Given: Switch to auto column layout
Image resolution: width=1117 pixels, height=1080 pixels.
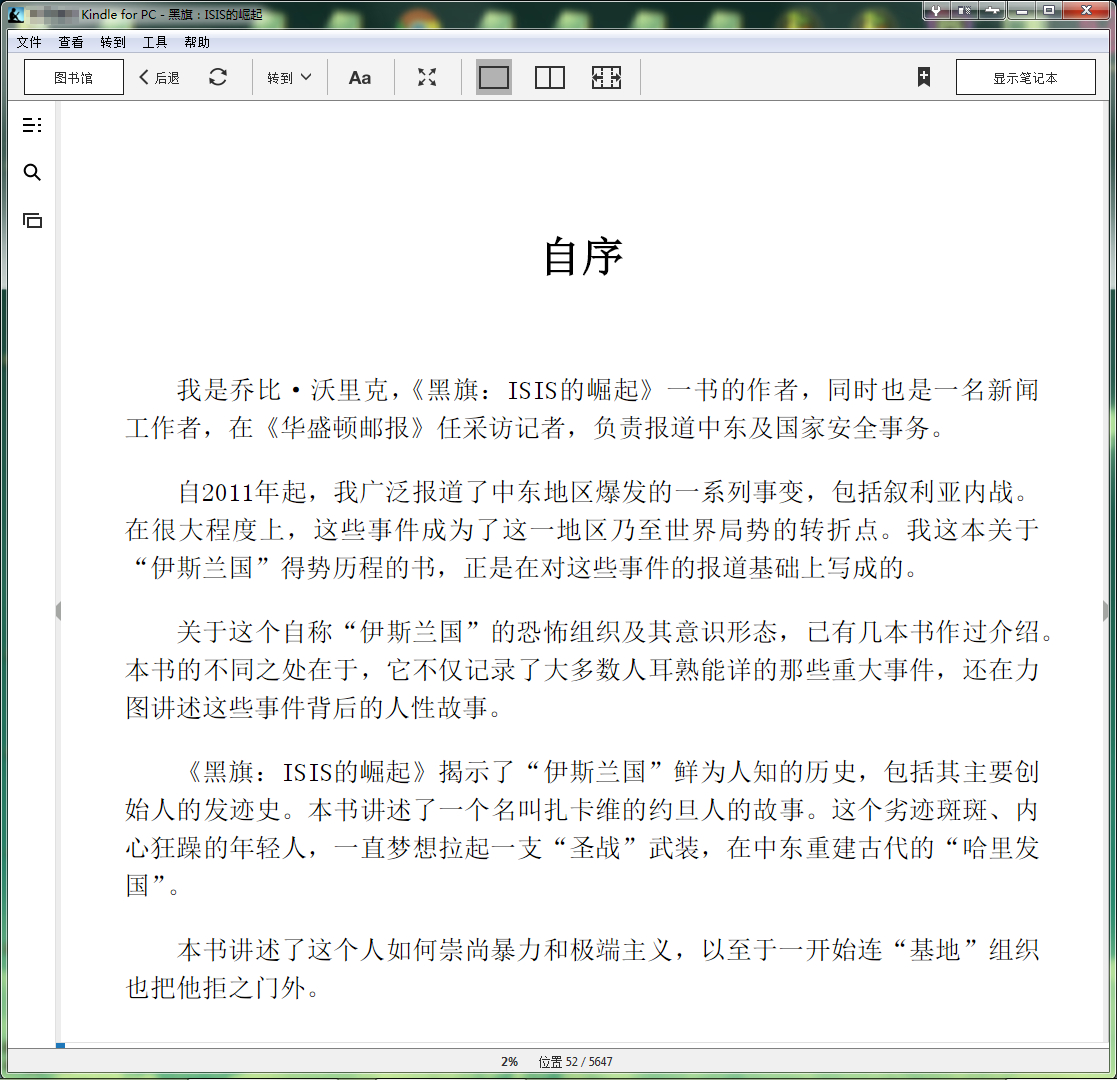Looking at the screenshot, I should point(606,77).
